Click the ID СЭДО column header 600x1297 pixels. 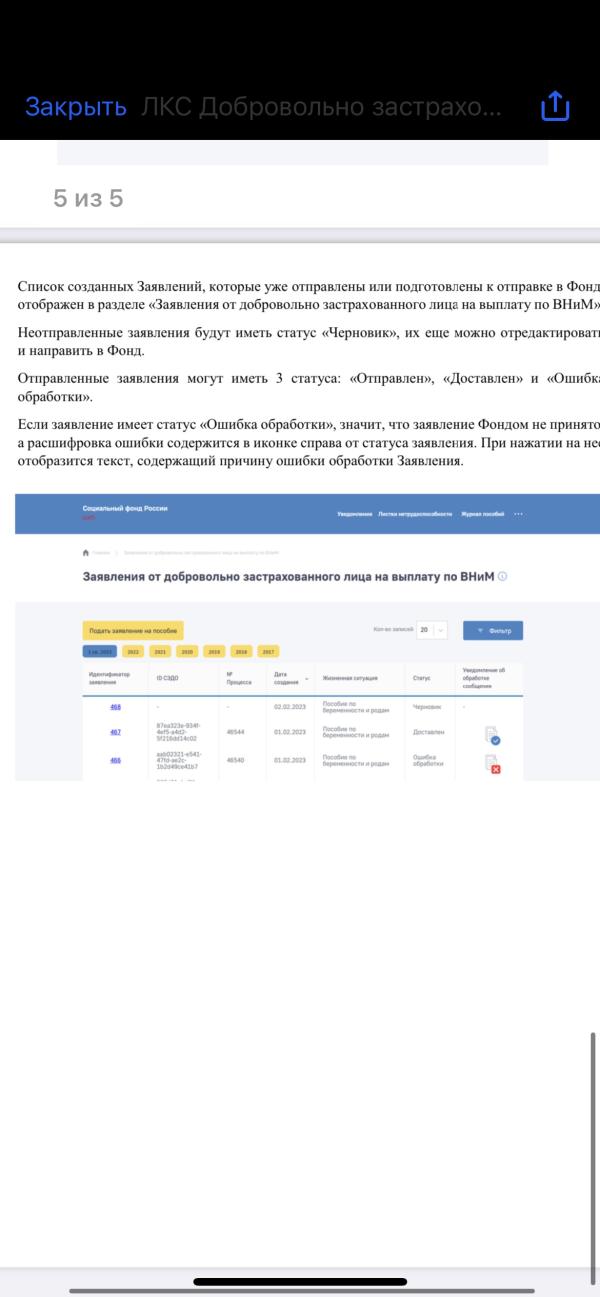[167, 678]
